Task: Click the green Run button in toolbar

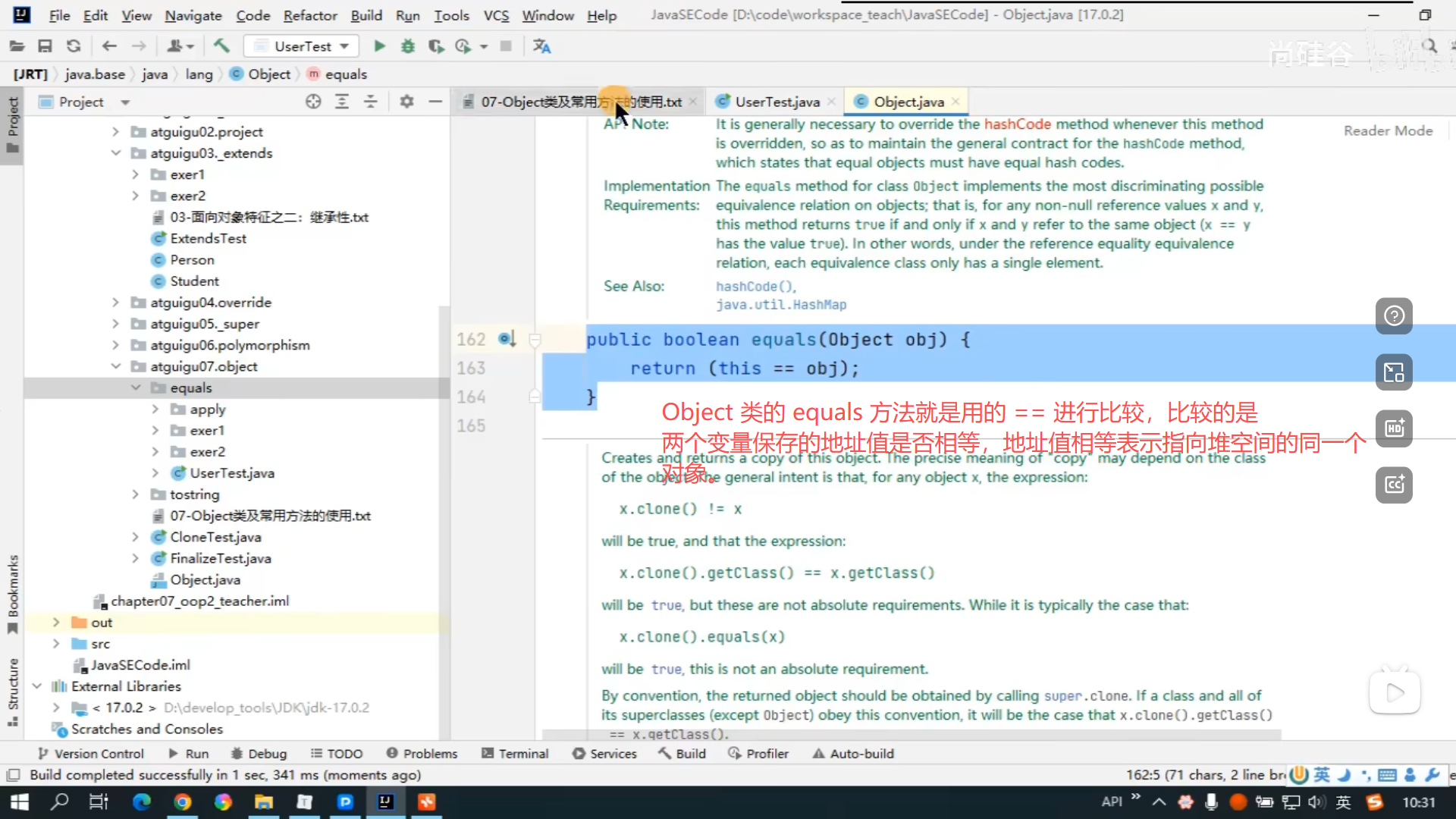Action: coord(379,46)
